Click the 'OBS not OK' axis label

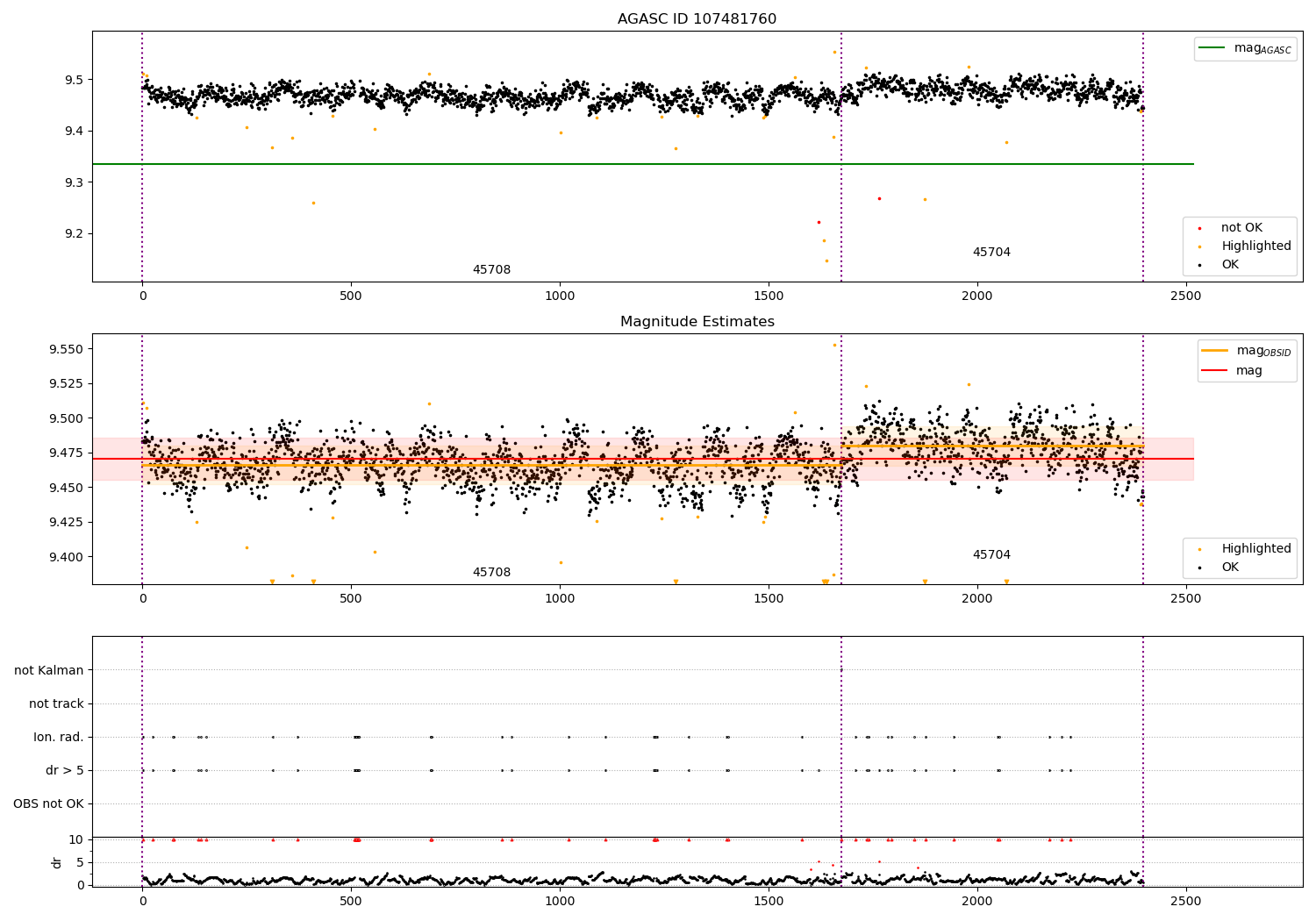tap(49, 803)
